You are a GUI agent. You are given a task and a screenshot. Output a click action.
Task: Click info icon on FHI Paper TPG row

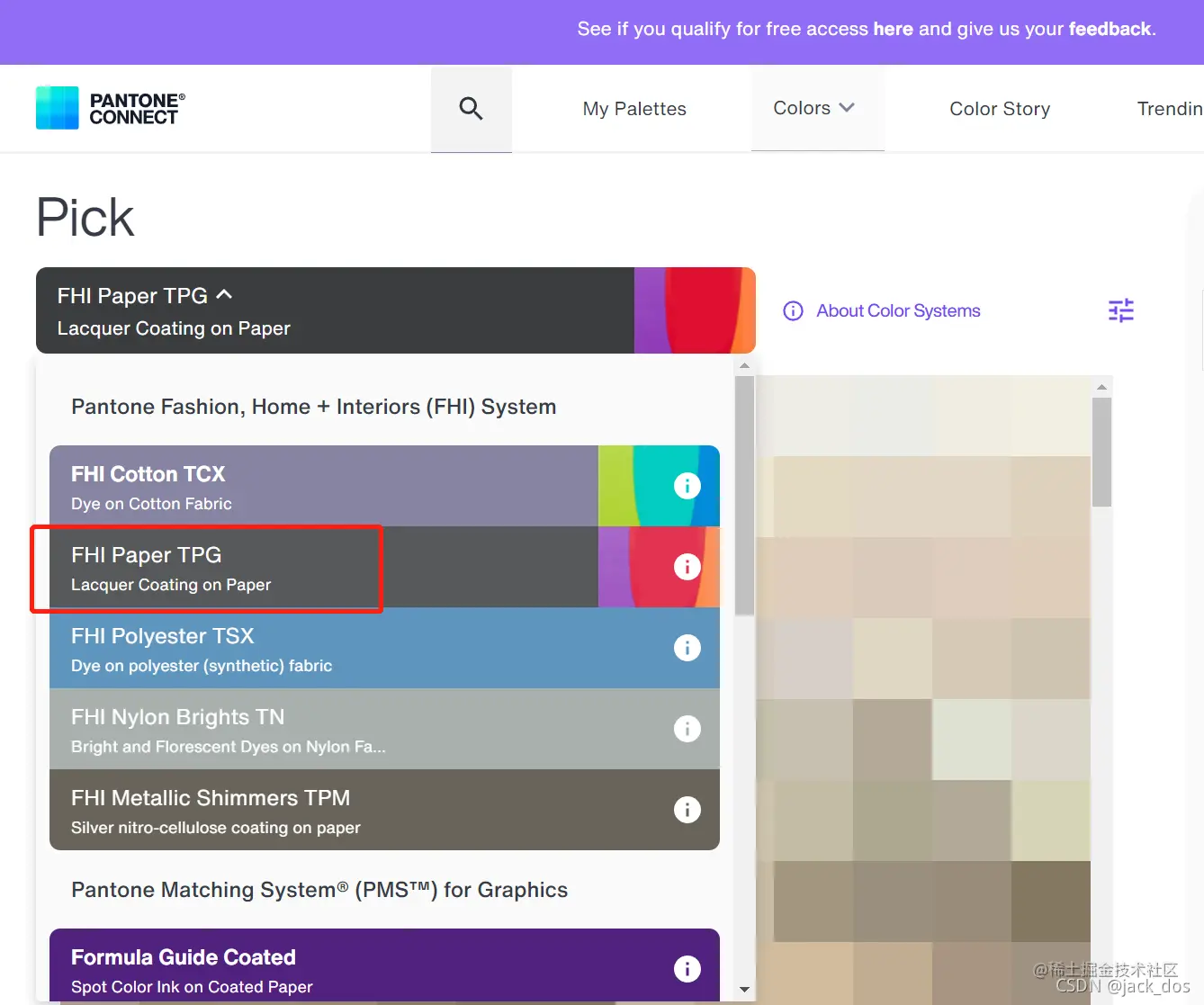pos(687,567)
